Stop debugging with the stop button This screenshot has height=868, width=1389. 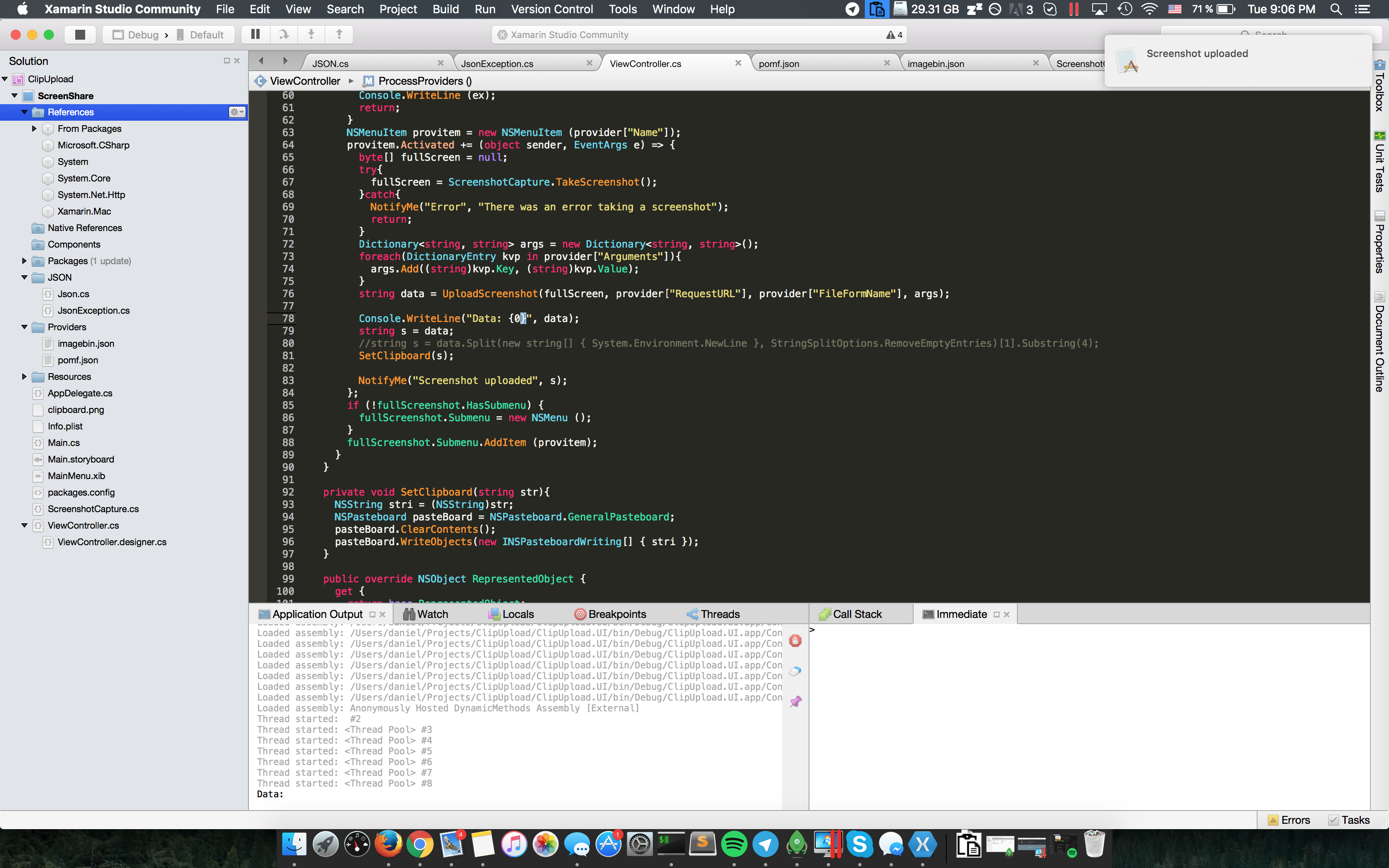click(x=80, y=34)
